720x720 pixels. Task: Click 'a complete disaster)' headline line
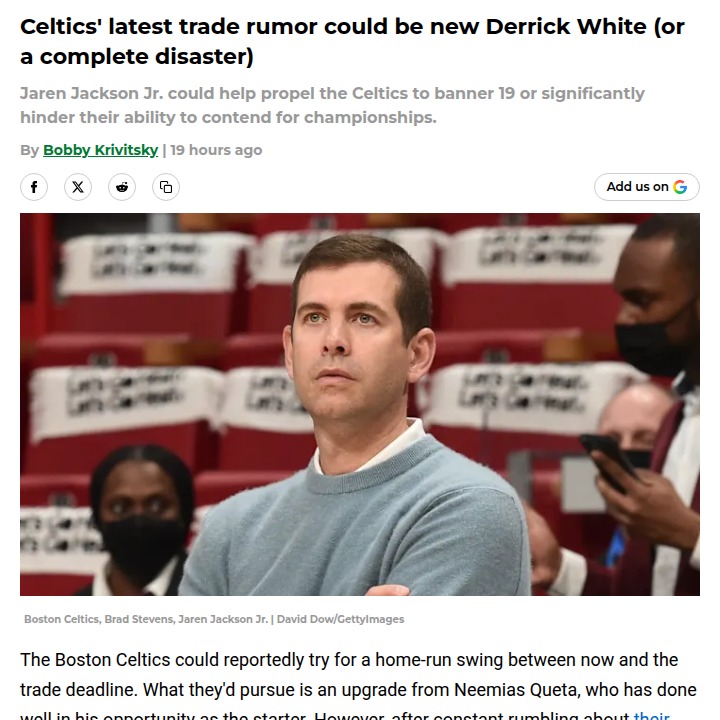pyautogui.click(x=137, y=57)
